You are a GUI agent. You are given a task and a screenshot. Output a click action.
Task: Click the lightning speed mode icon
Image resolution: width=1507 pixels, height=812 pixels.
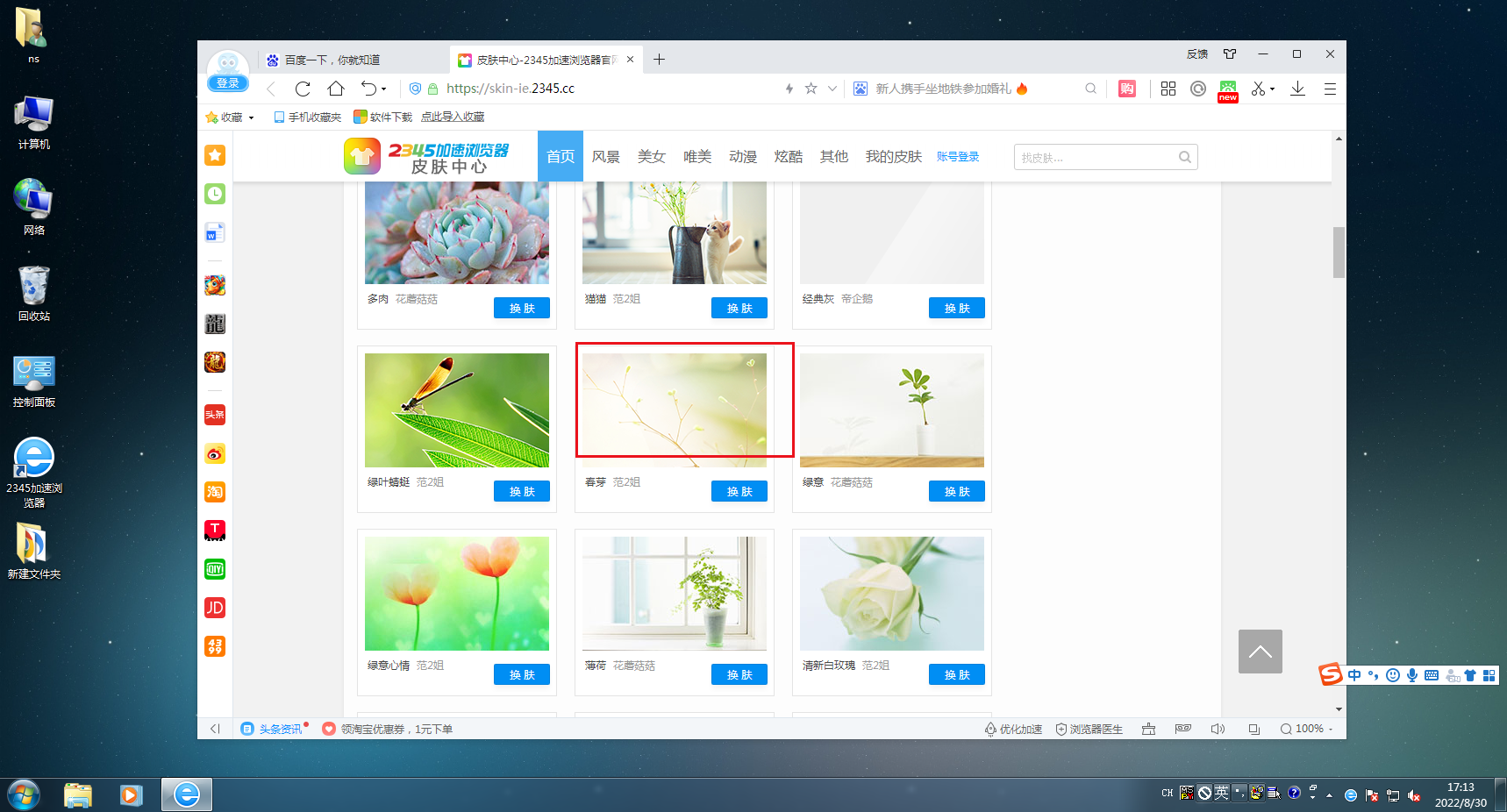tap(789, 89)
